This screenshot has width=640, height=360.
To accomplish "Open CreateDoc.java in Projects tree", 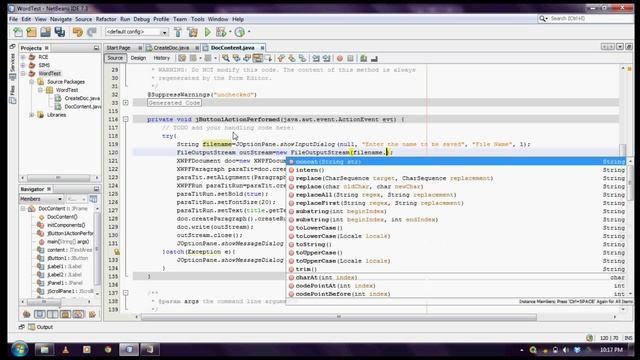I will [x=82, y=98].
